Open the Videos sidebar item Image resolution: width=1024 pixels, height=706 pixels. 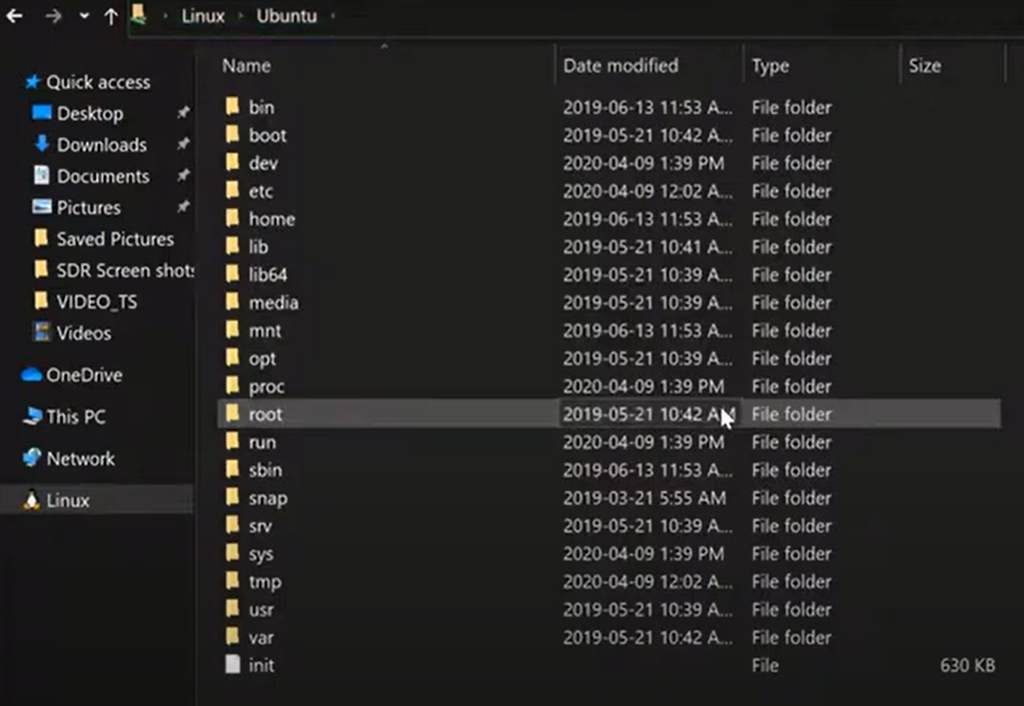coord(83,333)
